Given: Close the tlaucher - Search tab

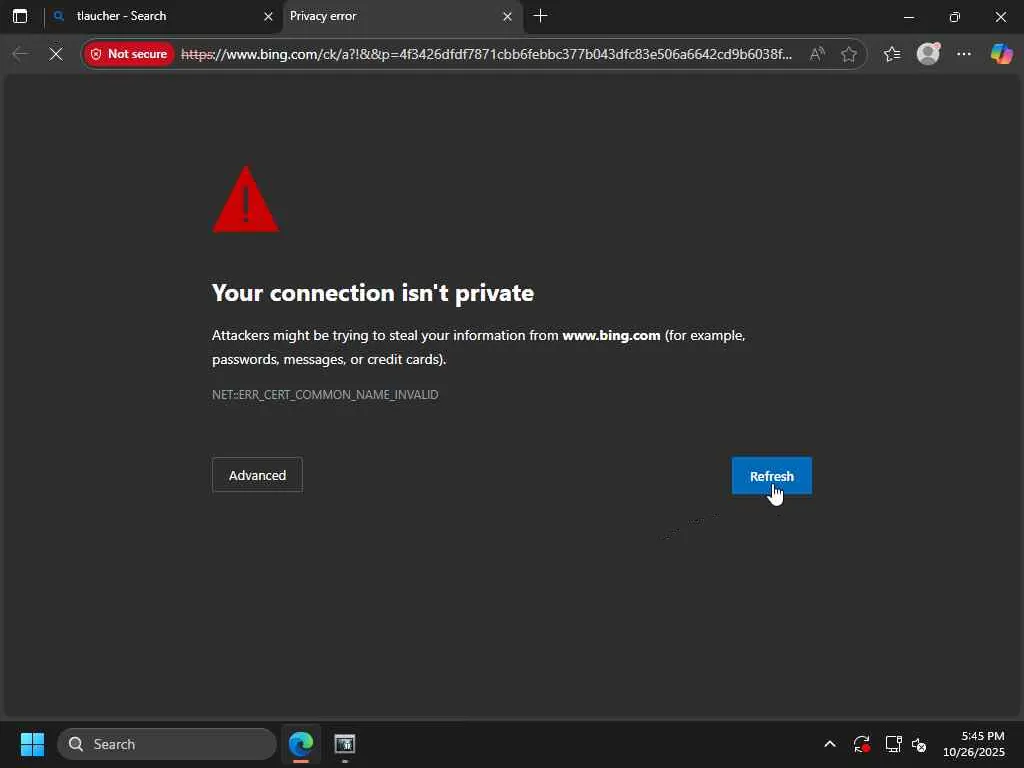Looking at the screenshot, I should coord(268,16).
